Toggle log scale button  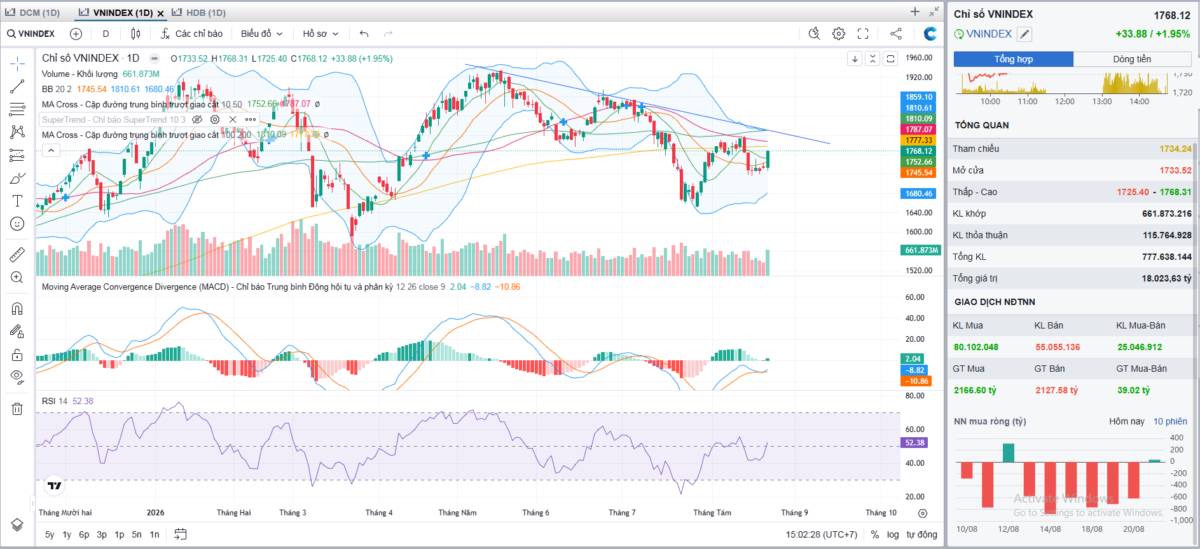[893, 534]
